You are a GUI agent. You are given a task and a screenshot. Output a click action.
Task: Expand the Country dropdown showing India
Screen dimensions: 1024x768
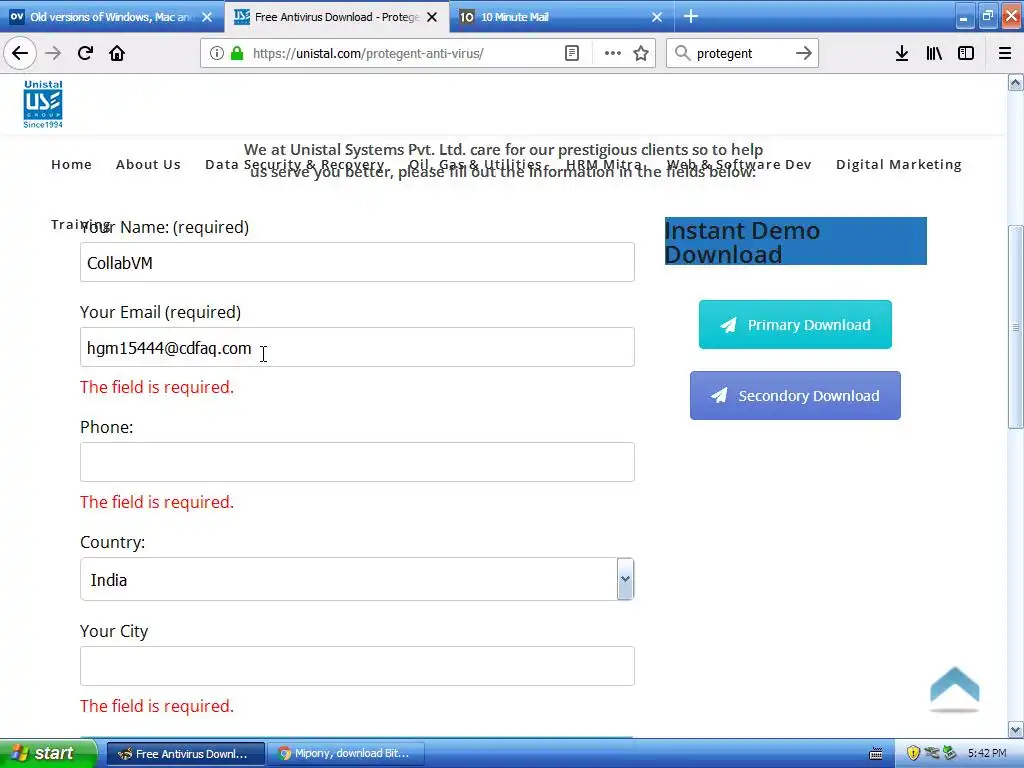(357, 579)
